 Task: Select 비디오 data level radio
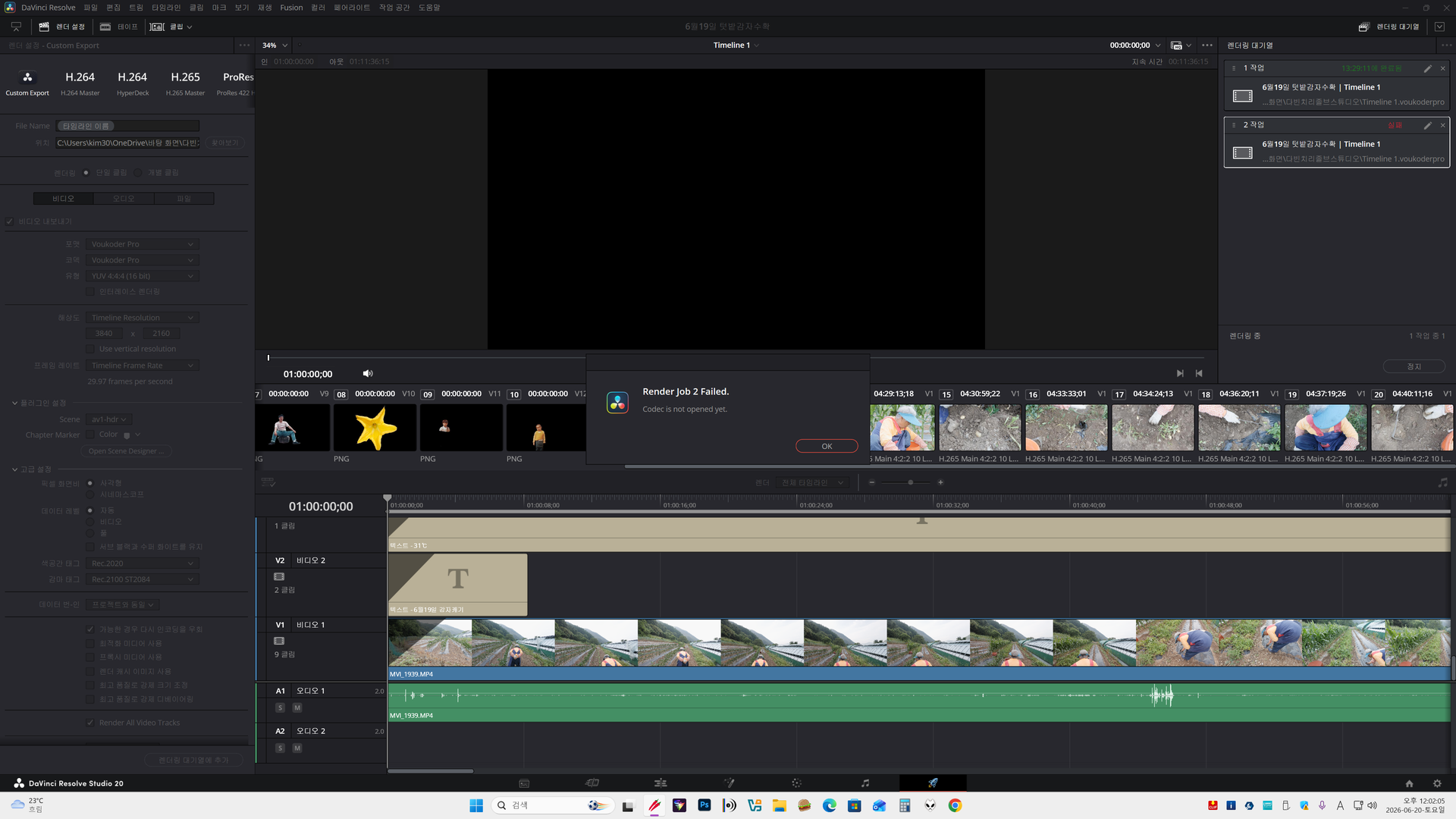pos(90,522)
